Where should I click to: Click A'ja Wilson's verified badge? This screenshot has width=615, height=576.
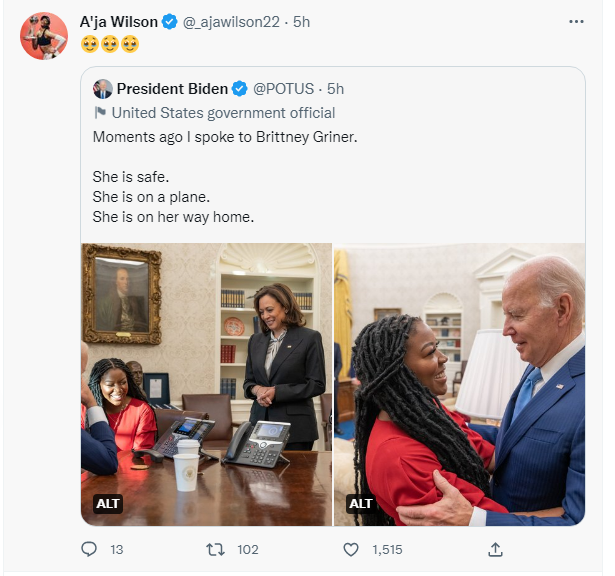pyautogui.click(x=170, y=21)
